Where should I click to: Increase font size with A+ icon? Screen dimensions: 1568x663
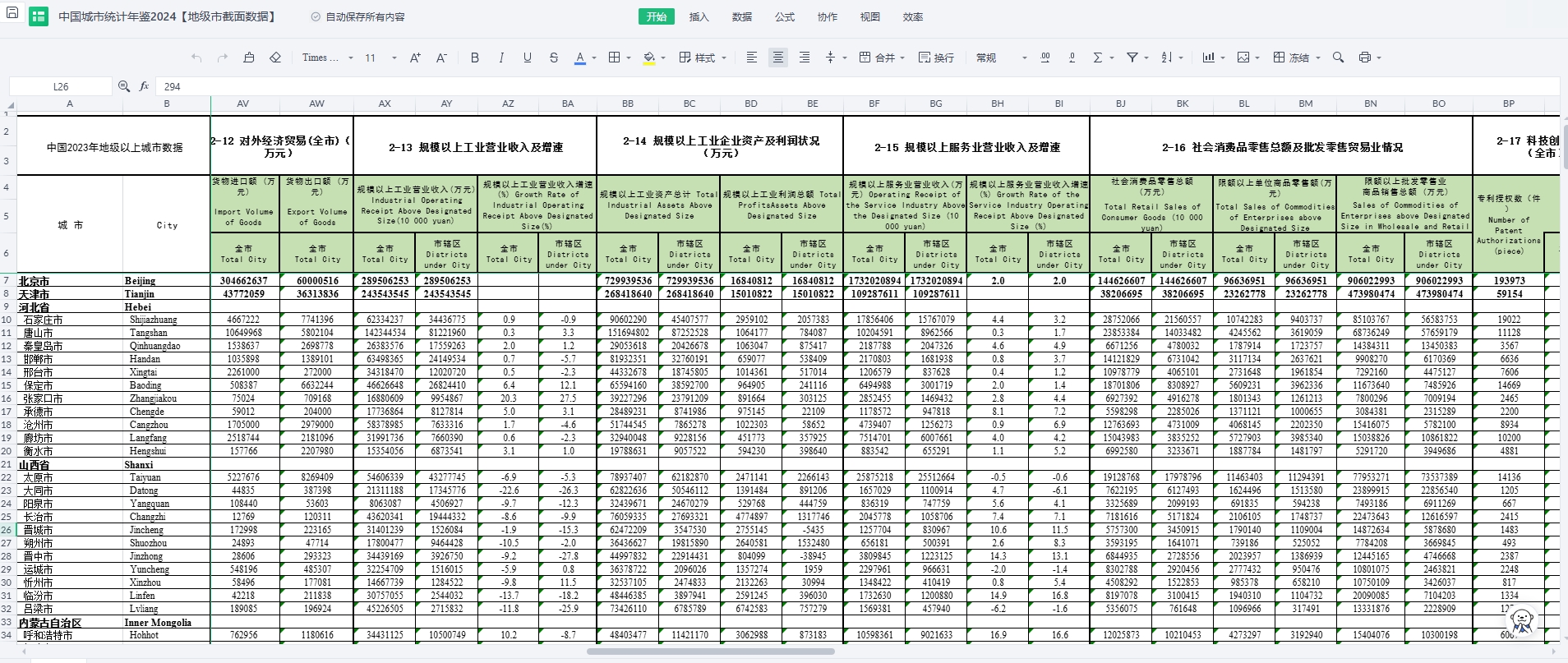[x=415, y=58]
